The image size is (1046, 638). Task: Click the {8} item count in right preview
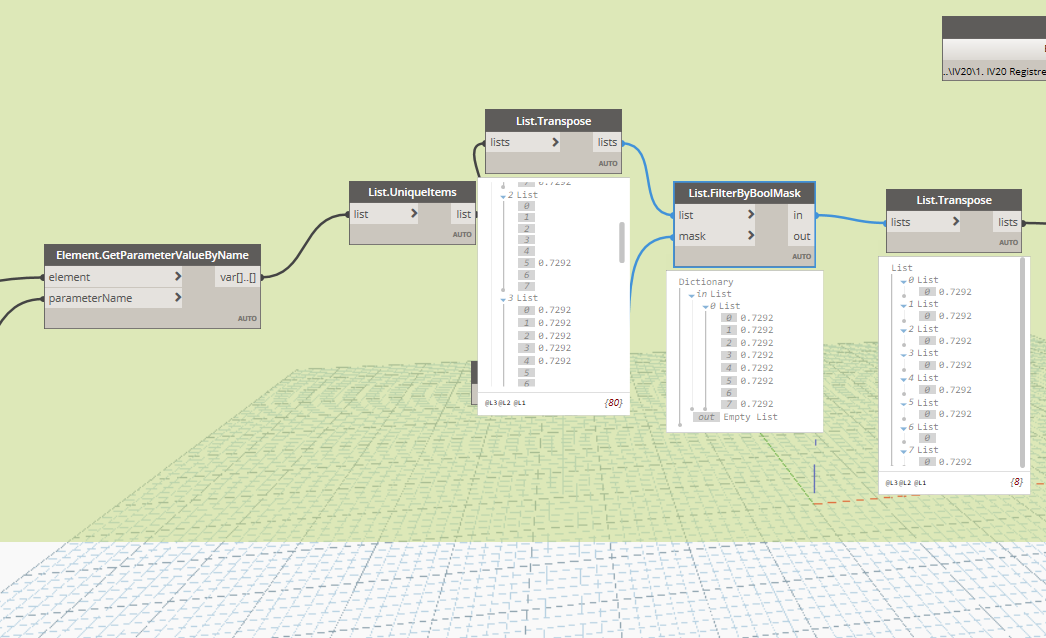click(1016, 481)
